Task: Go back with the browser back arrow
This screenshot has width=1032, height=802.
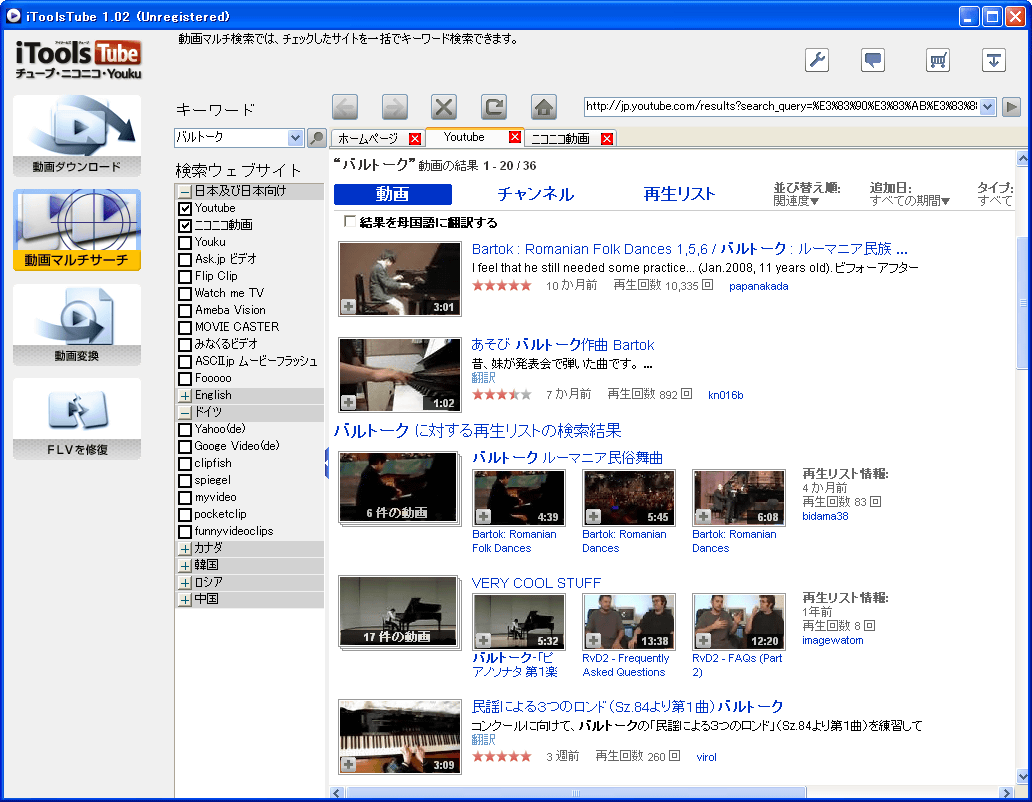Action: pos(345,107)
